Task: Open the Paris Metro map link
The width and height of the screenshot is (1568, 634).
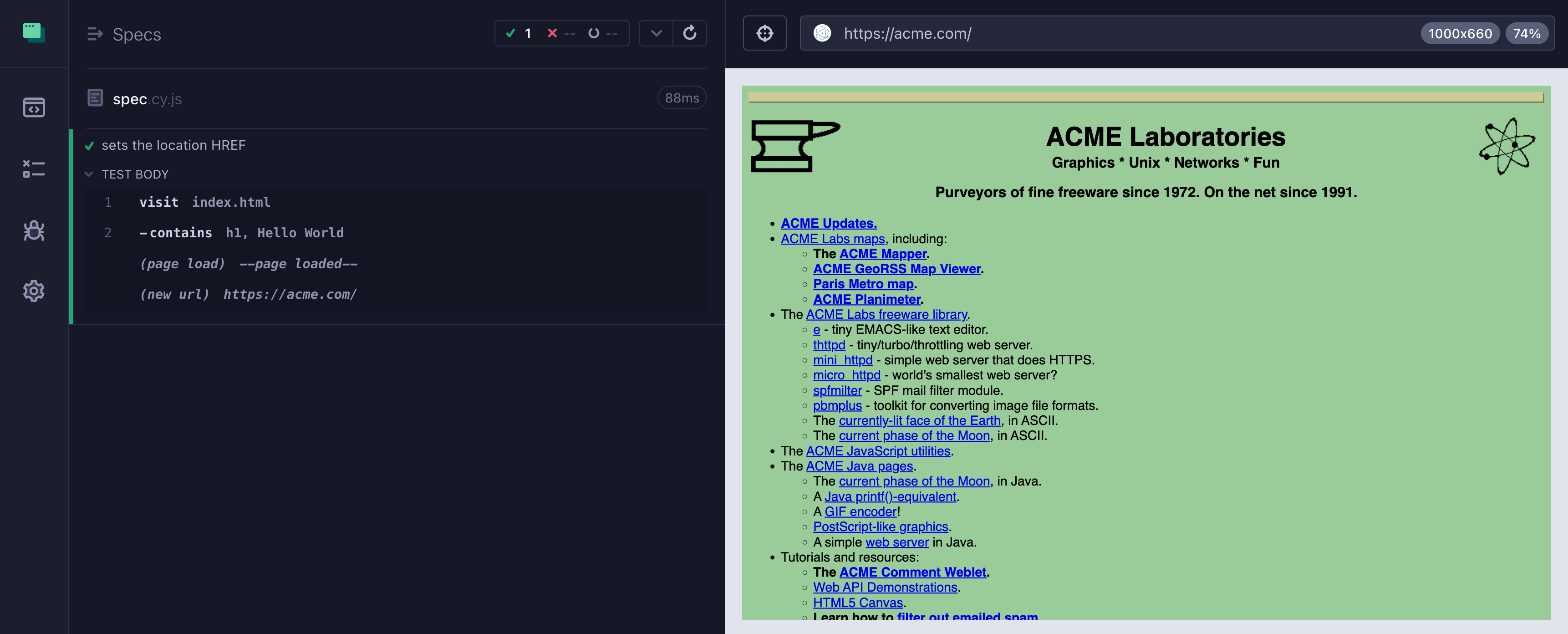Action: pos(863,284)
